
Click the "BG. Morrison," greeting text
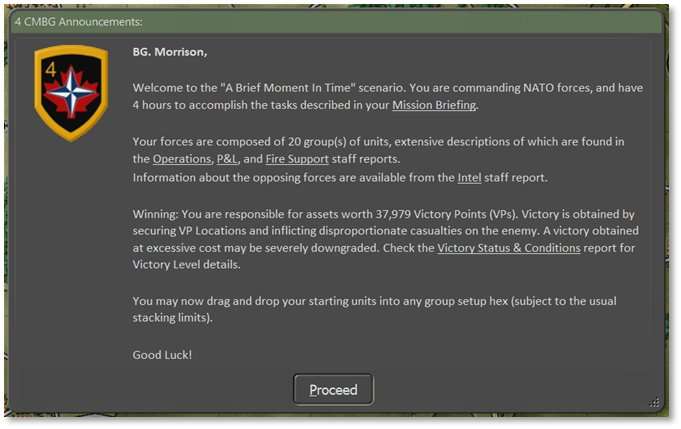click(170, 51)
